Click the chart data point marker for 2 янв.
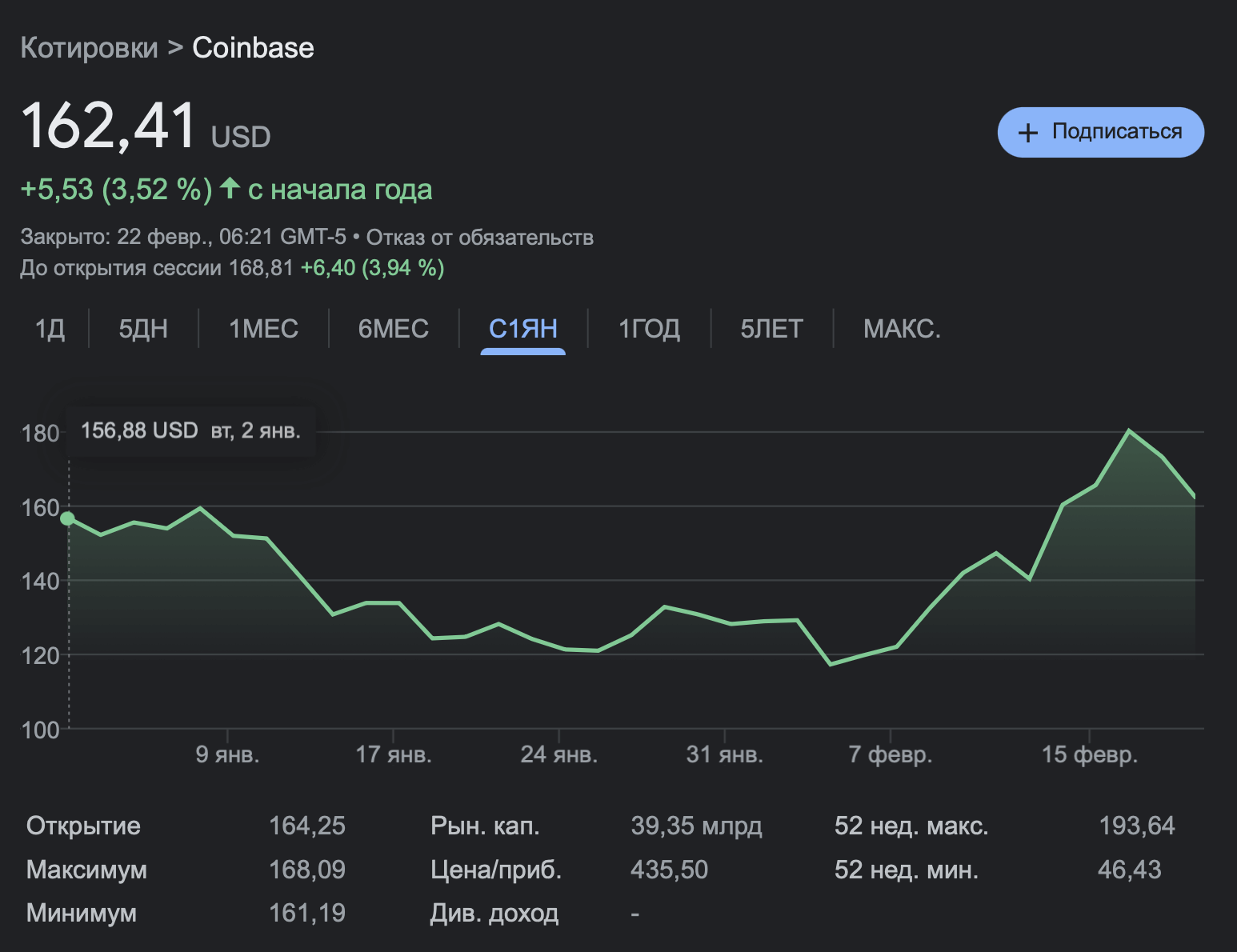The image size is (1237, 952). [68, 518]
